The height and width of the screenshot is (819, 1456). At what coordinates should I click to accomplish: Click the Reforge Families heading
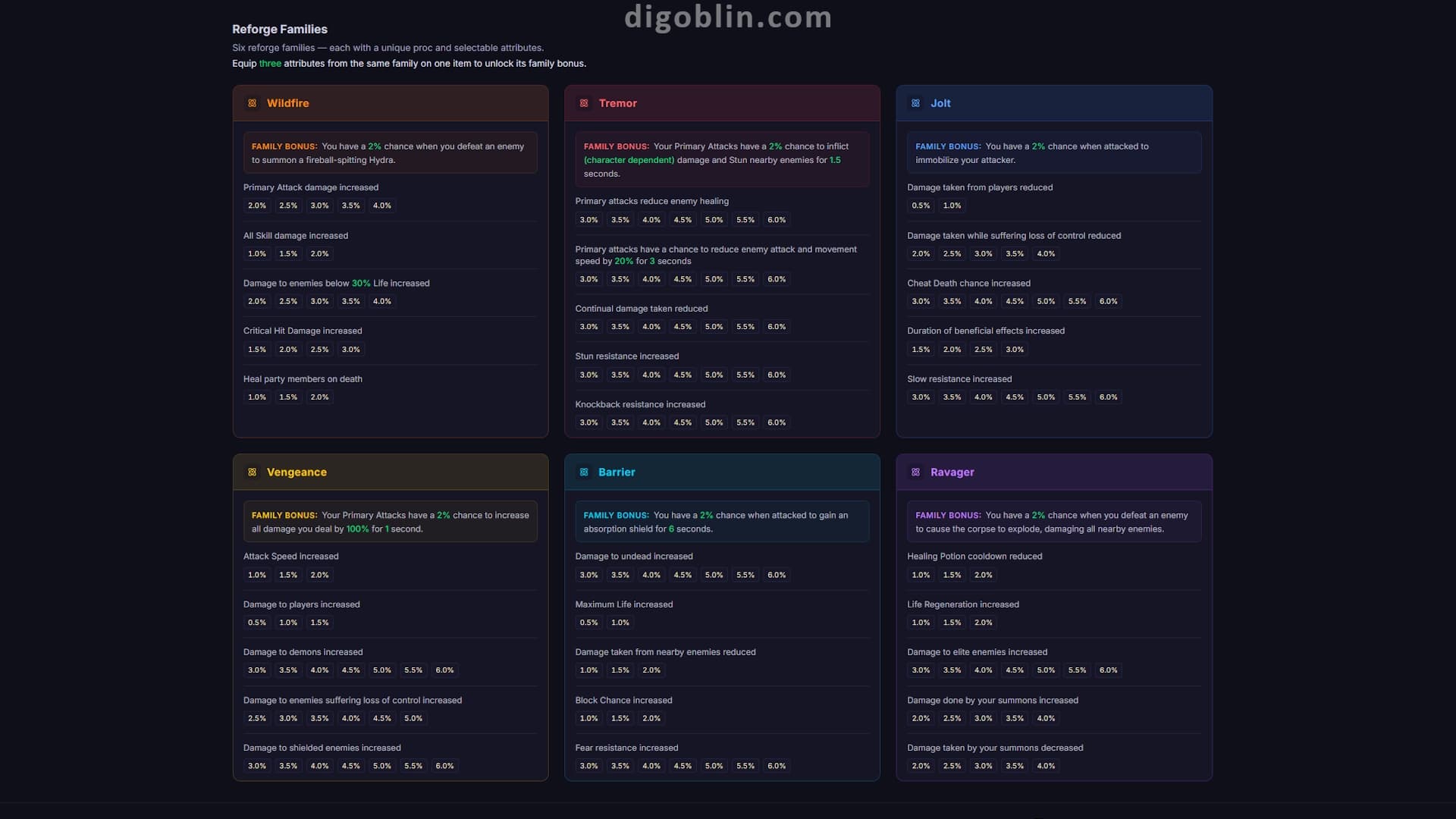point(280,29)
